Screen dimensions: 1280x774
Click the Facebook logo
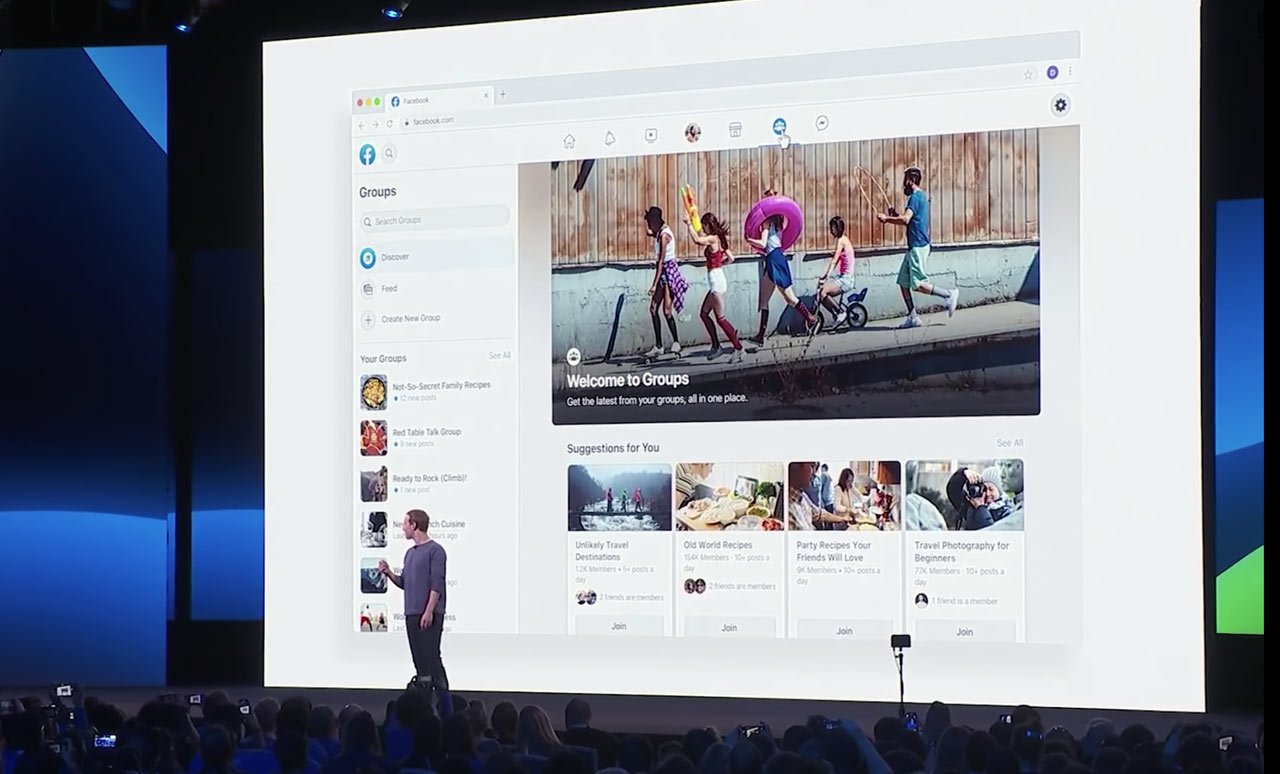[368, 154]
